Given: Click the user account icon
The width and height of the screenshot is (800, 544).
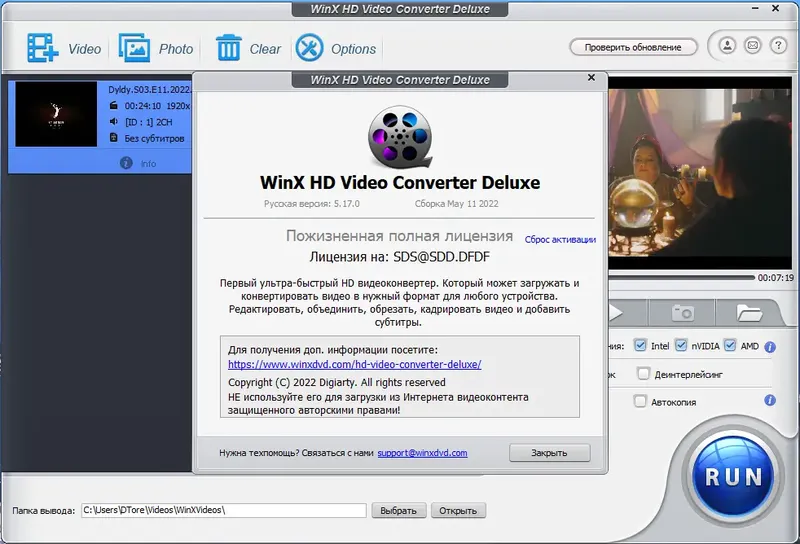Looking at the screenshot, I should 727,46.
